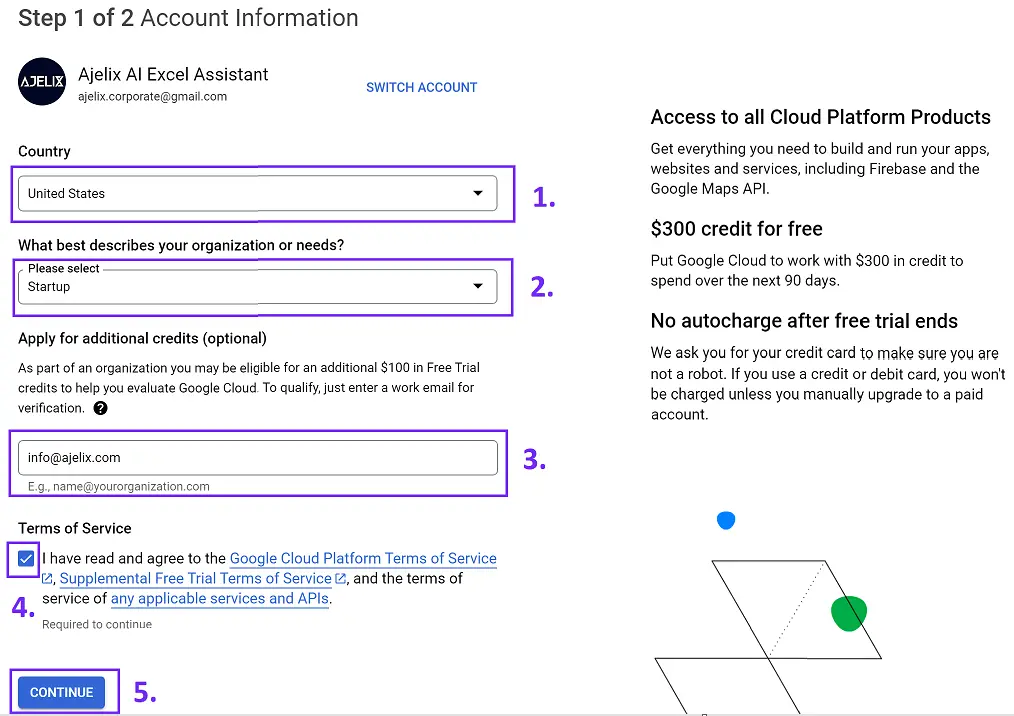Click the E.g., name@yourorganization.com hint text
Screen dimensions: 1014x716
click(x=119, y=486)
